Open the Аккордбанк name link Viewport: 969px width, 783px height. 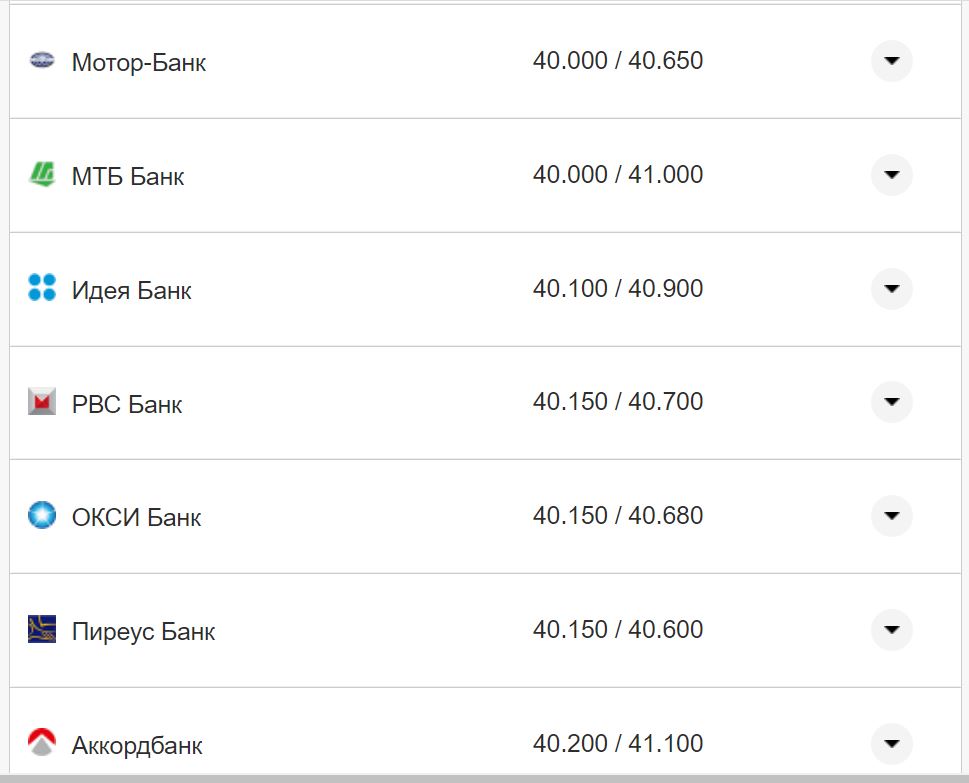137,746
